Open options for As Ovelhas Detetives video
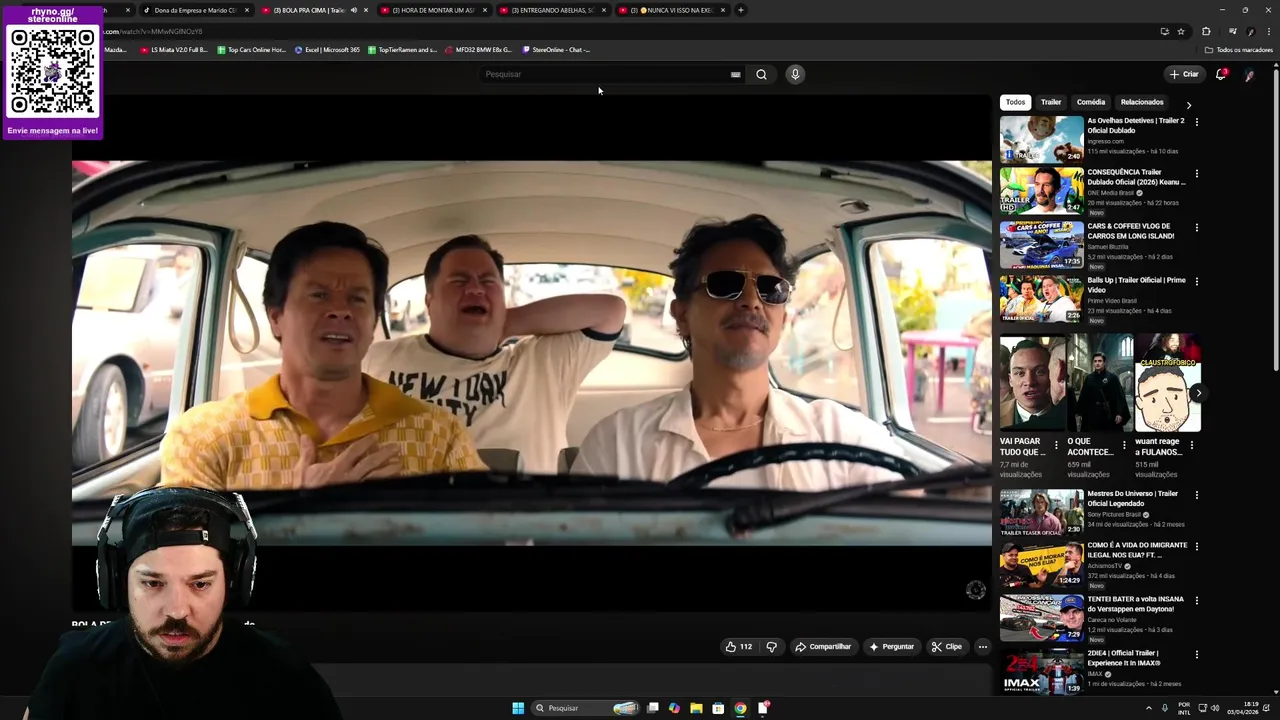This screenshot has width=1280, height=720. [1196, 122]
